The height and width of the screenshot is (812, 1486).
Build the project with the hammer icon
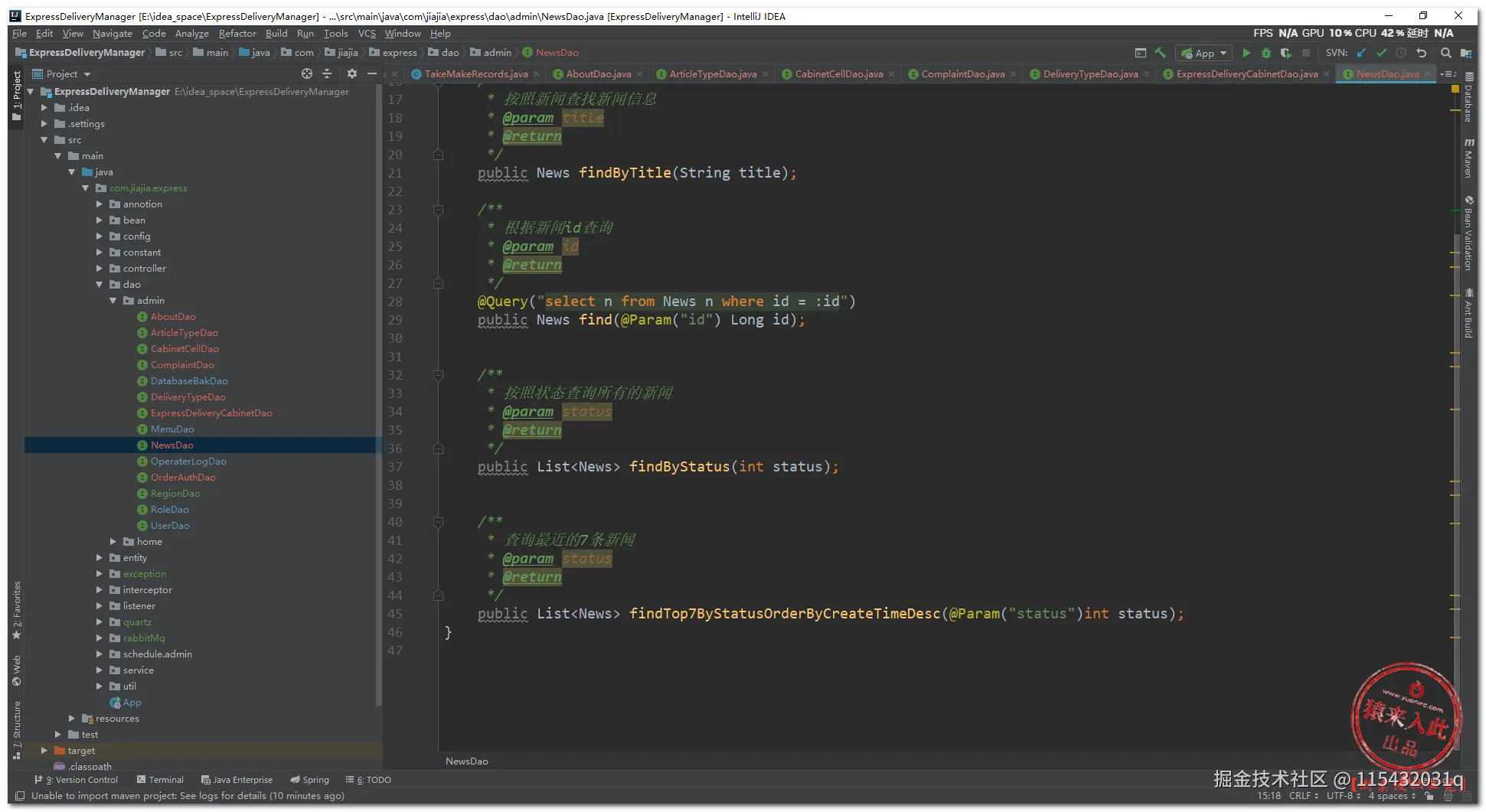(1161, 53)
